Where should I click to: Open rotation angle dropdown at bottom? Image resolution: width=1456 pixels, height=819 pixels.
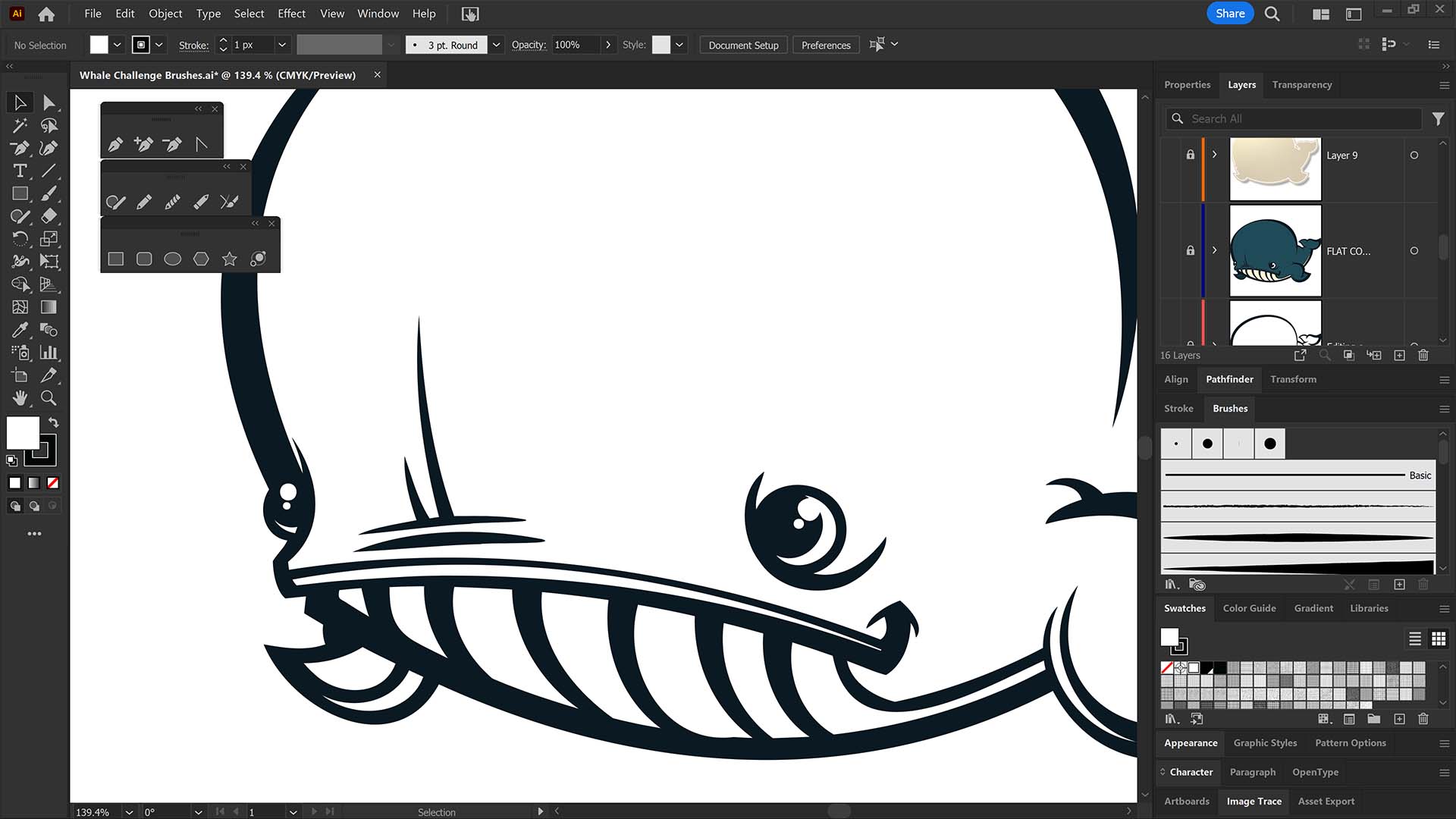click(x=198, y=811)
